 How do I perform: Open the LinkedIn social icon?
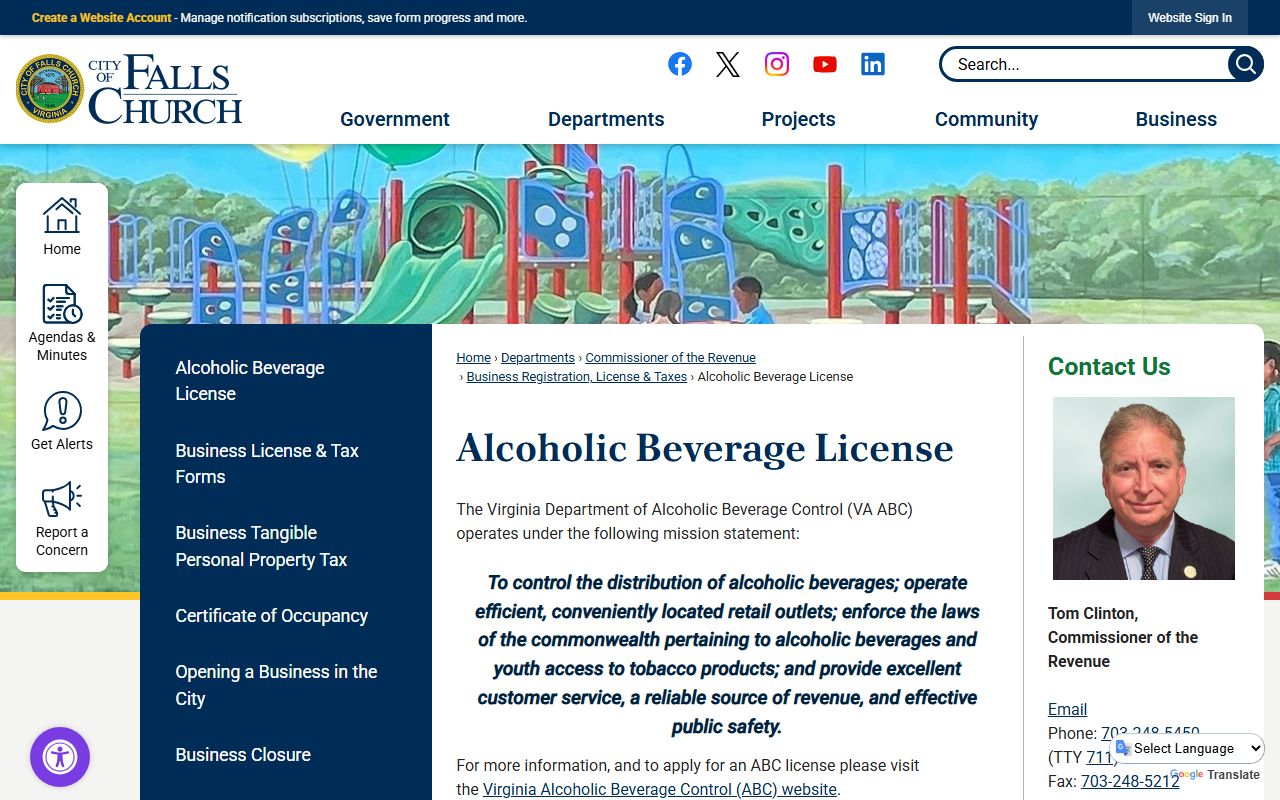[x=873, y=64]
